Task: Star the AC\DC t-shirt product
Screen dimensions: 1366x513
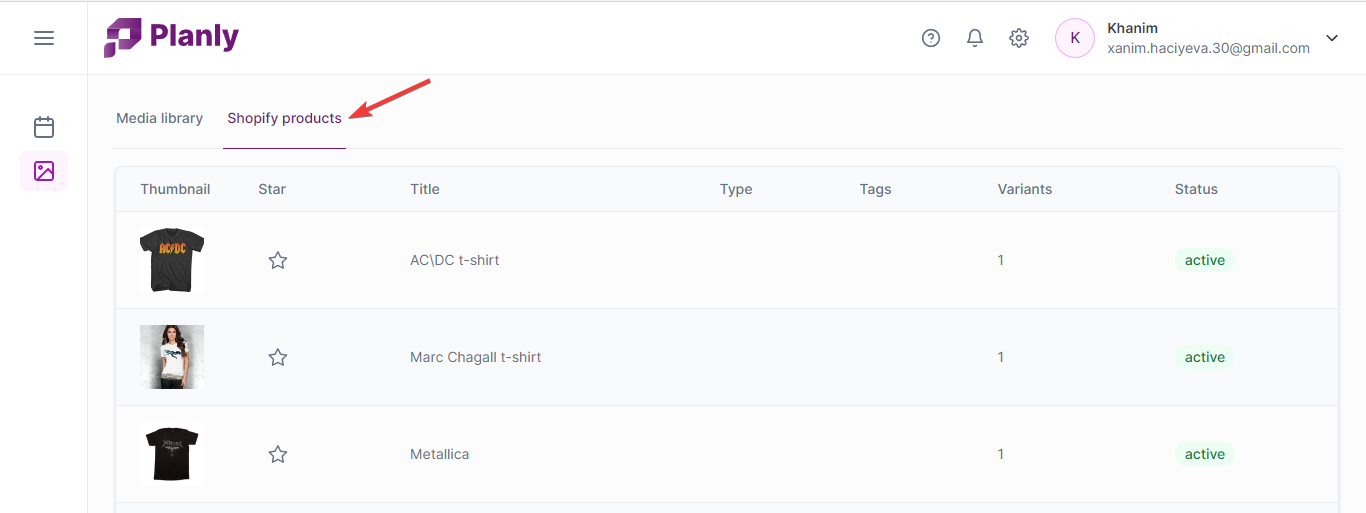Action: tap(278, 260)
